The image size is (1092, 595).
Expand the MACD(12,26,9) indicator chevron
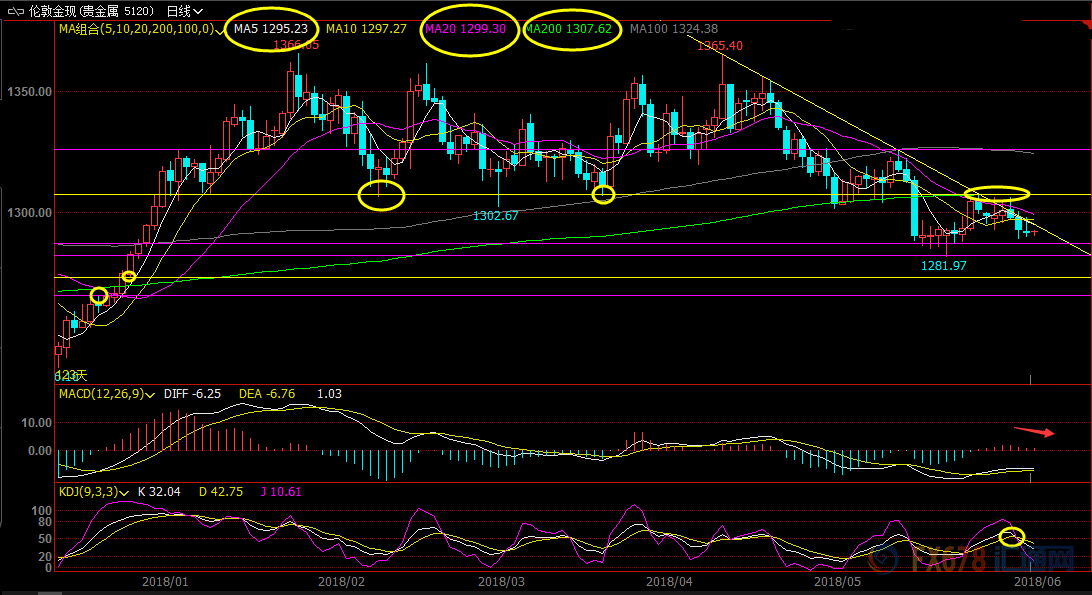click(150, 395)
